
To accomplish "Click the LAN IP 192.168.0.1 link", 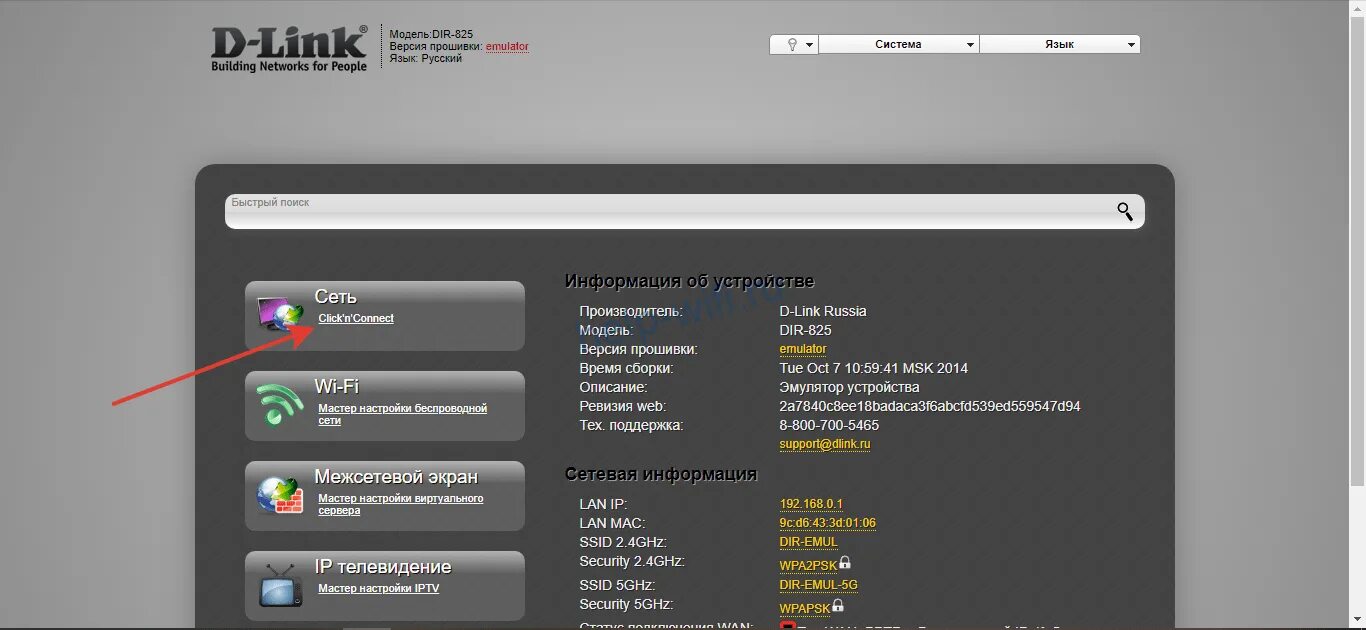I will (x=811, y=504).
